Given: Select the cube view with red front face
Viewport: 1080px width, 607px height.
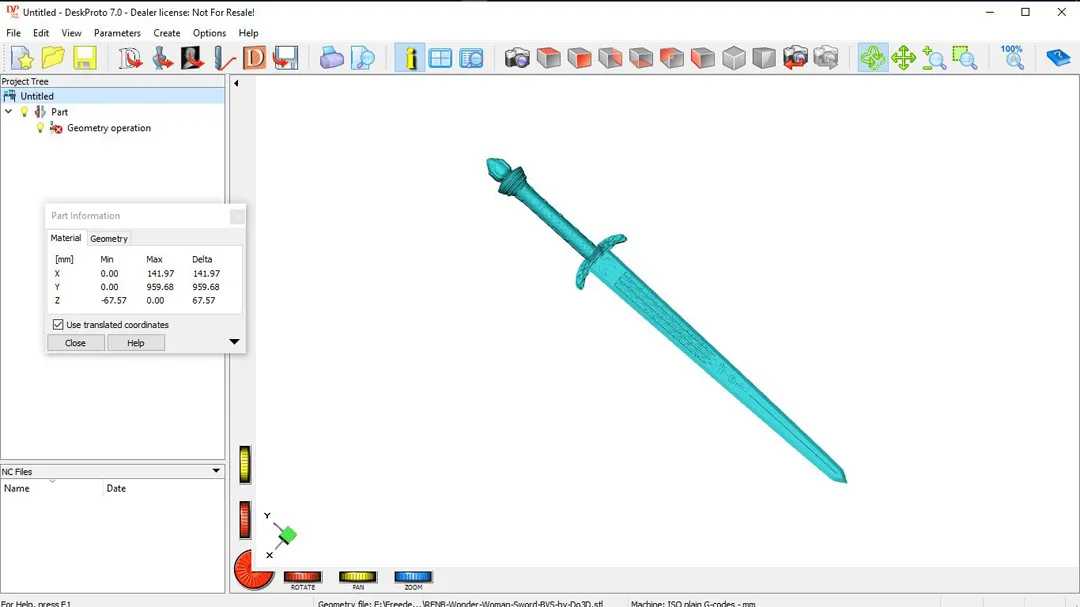Looking at the screenshot, I should 579,58.
